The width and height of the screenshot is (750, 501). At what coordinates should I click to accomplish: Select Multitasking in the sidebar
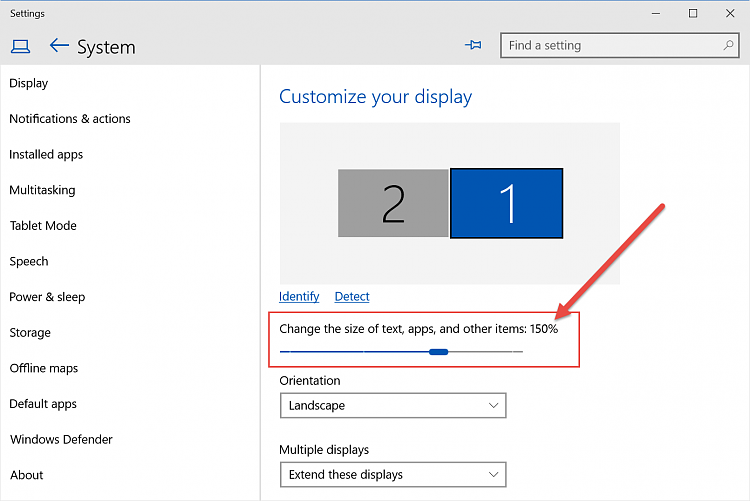[x=42, y=190]
